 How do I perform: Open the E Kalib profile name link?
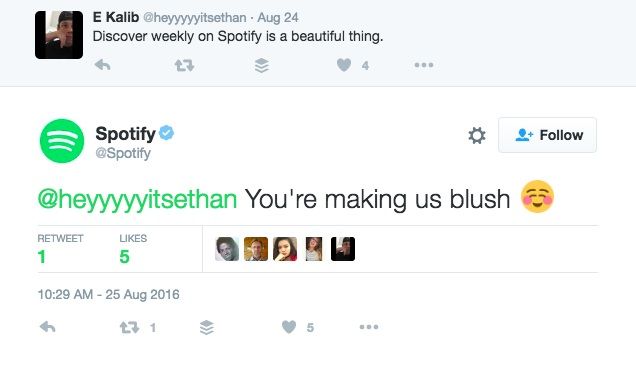point(116,17)
